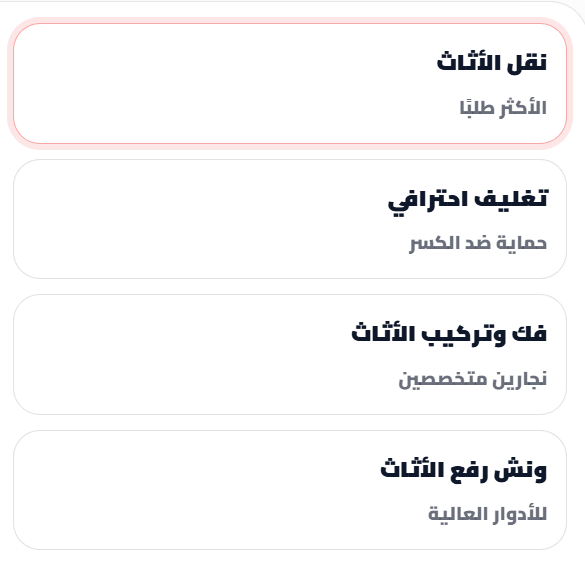
Task: Pick the professional packaging option
Action: point(290,219)
